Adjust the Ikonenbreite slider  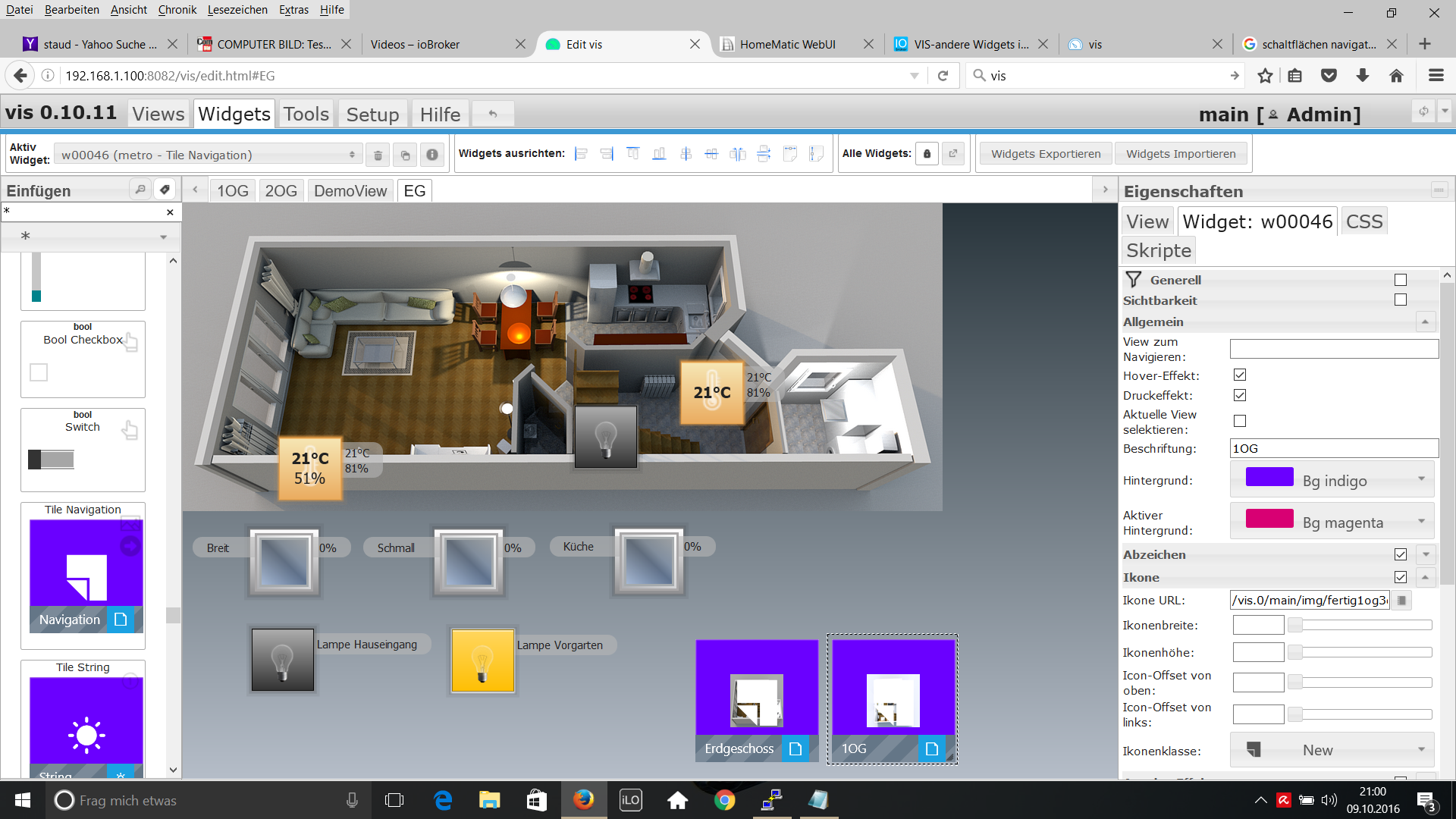click(1296, 626)
